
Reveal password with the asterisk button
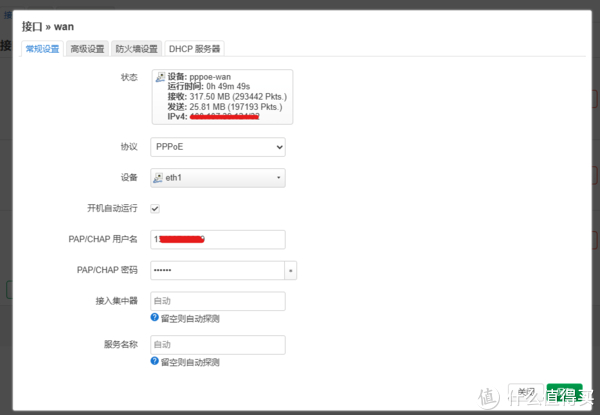290,270
